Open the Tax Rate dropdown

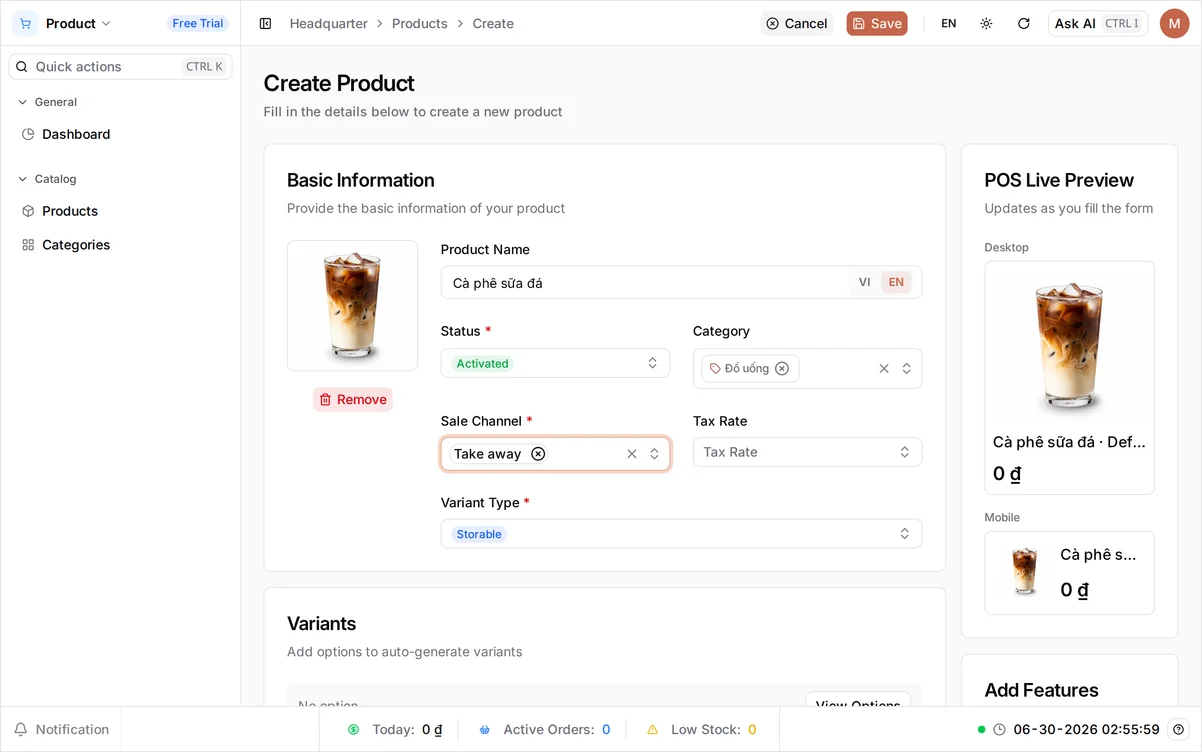point(807,452)
